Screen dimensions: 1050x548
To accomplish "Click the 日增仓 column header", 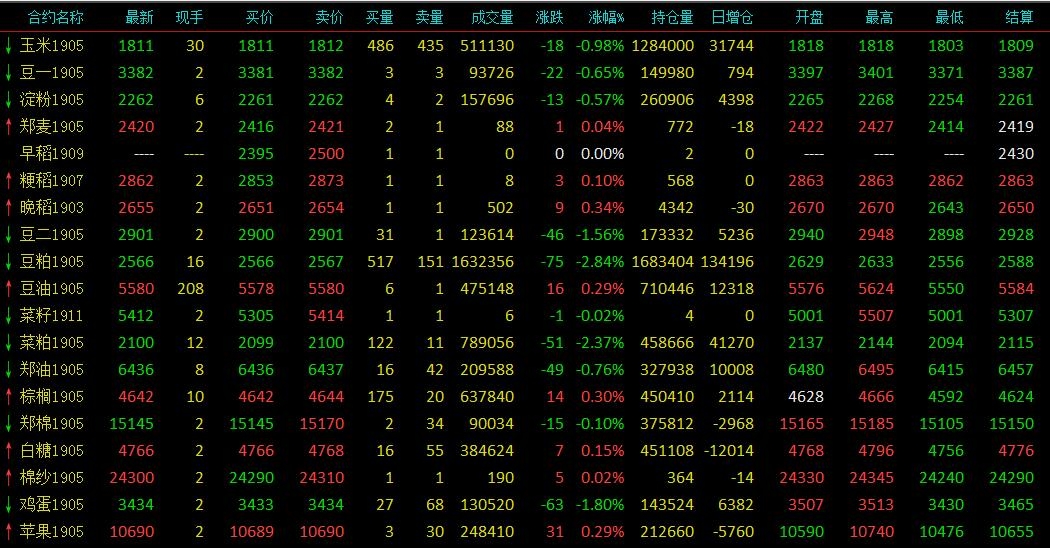I will [732, 17].
